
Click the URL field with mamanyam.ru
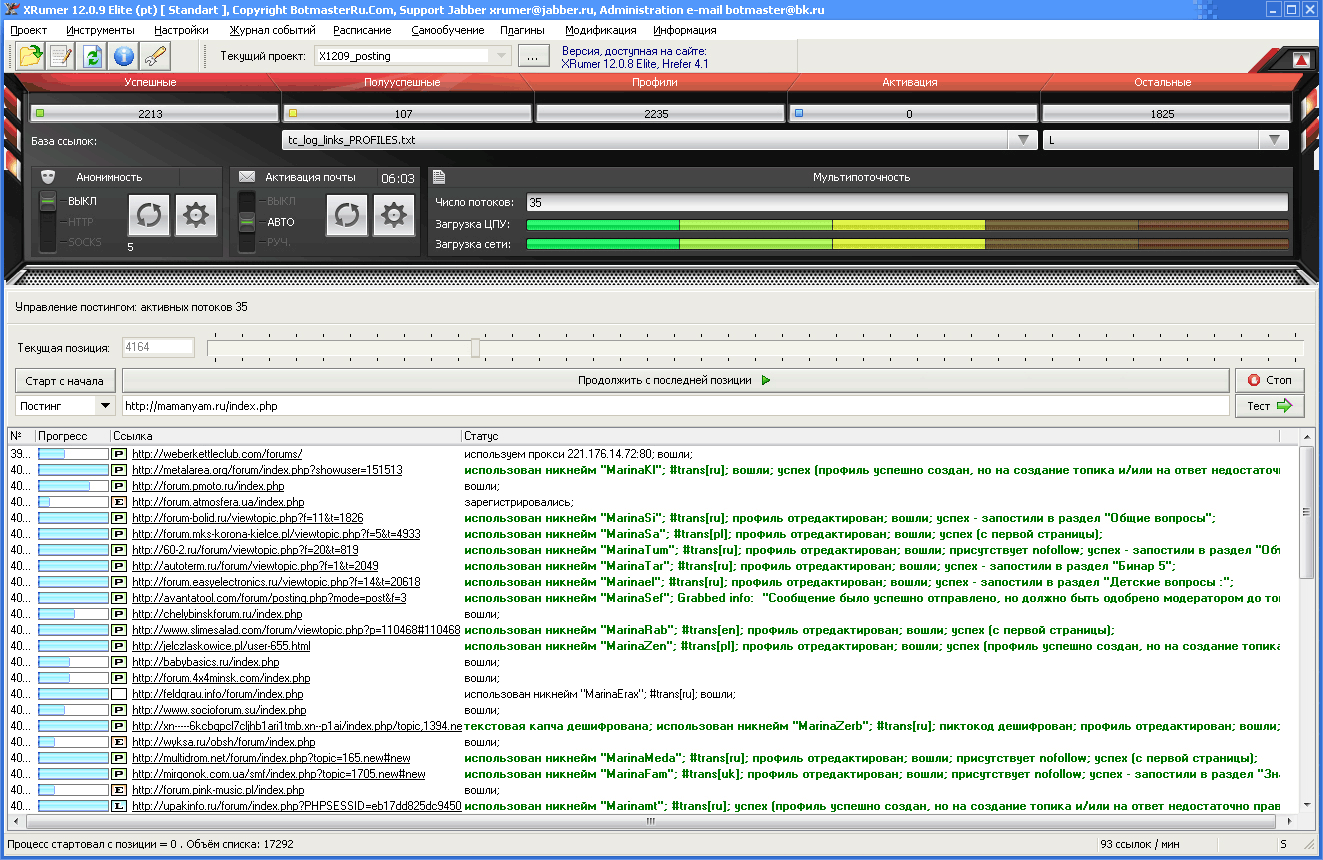(x=675, y=406)
